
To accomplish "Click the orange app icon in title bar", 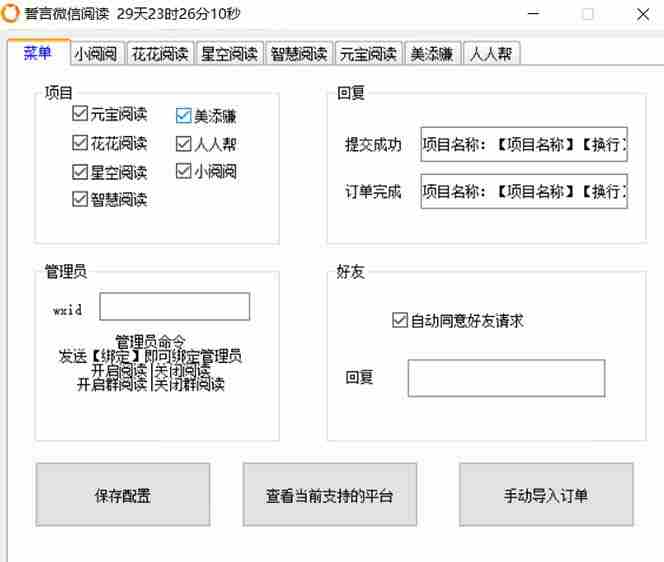I will pyautogui.click(x=10, y=13).
